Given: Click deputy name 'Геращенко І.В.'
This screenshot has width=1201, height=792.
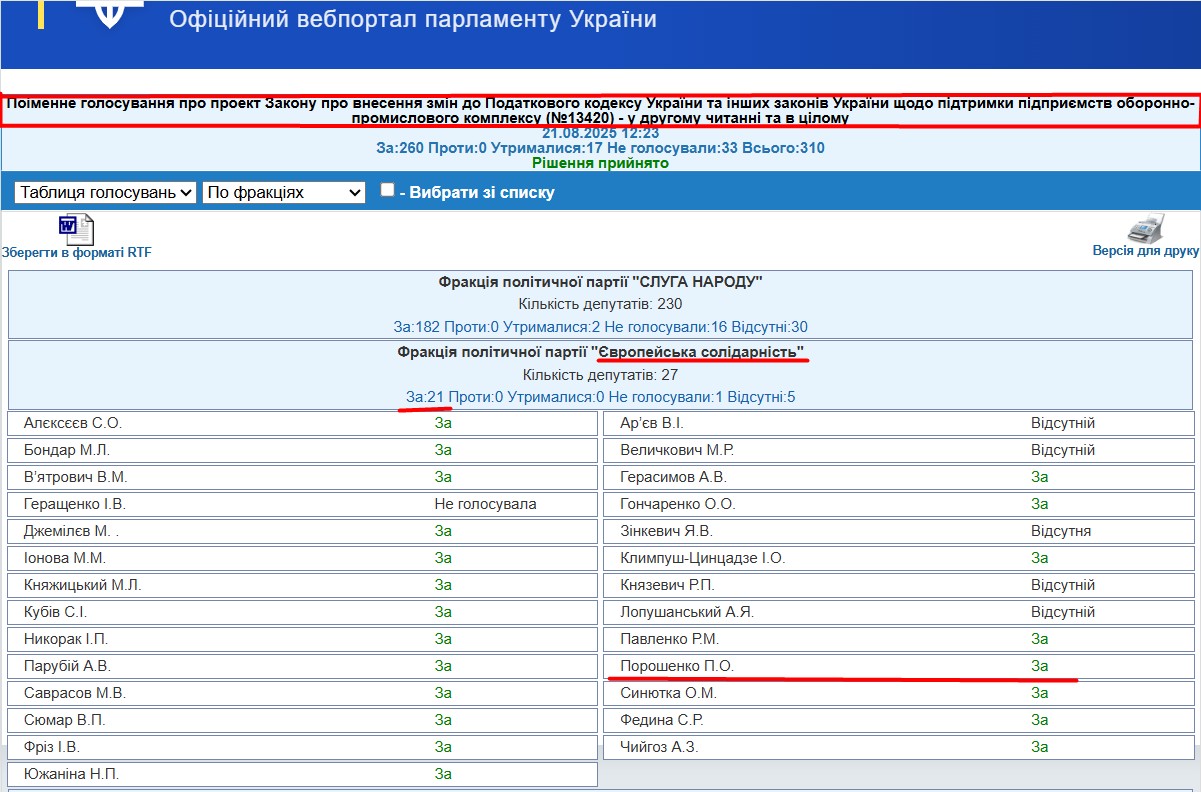Looking at the screenshot, I should pyautogui.click(x=74, y=504).
